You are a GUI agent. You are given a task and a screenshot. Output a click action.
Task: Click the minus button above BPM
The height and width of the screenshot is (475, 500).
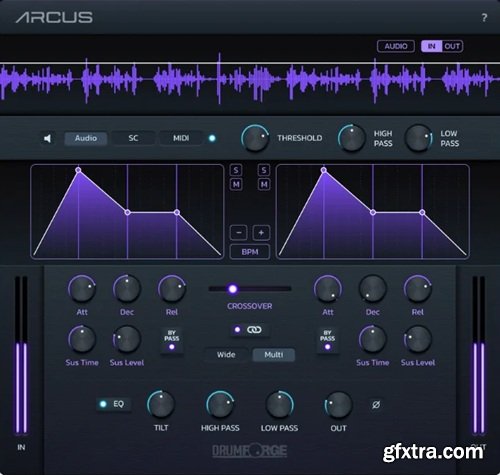point(238,233)
